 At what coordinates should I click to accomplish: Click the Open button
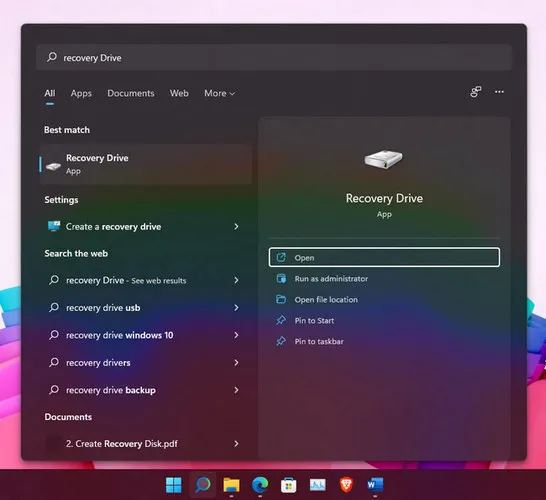pyautogui.click(x=384, y=258)
